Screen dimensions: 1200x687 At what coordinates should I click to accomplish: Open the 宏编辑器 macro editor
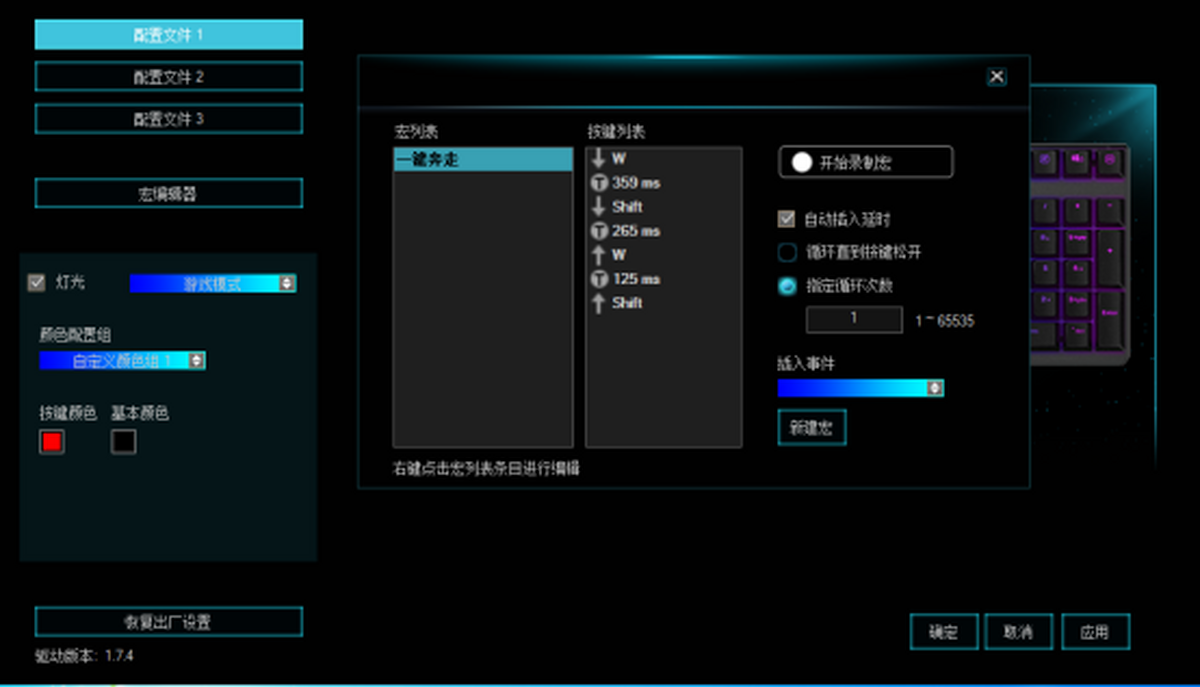coord(168,193)
